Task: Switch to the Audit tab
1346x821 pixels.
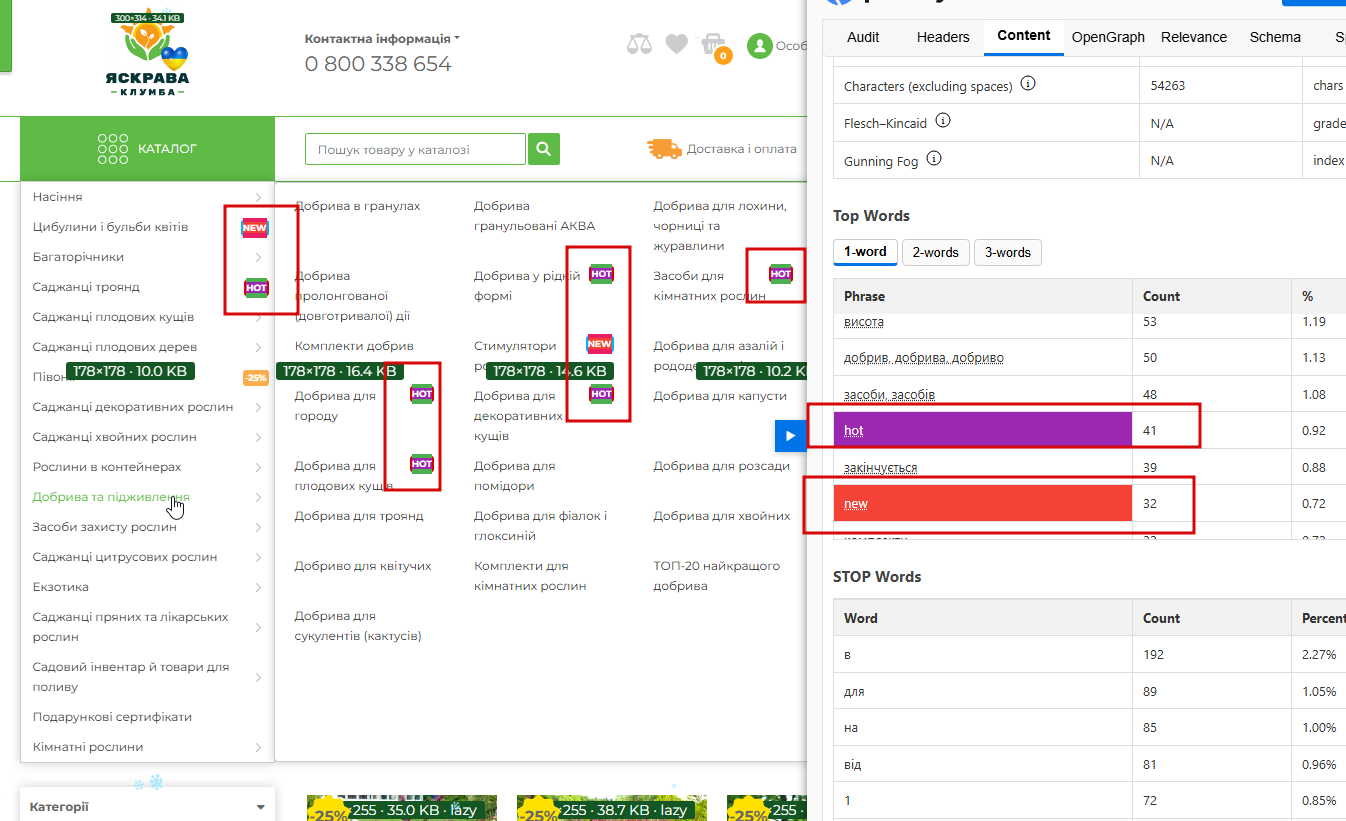Action: pos(863,37)
